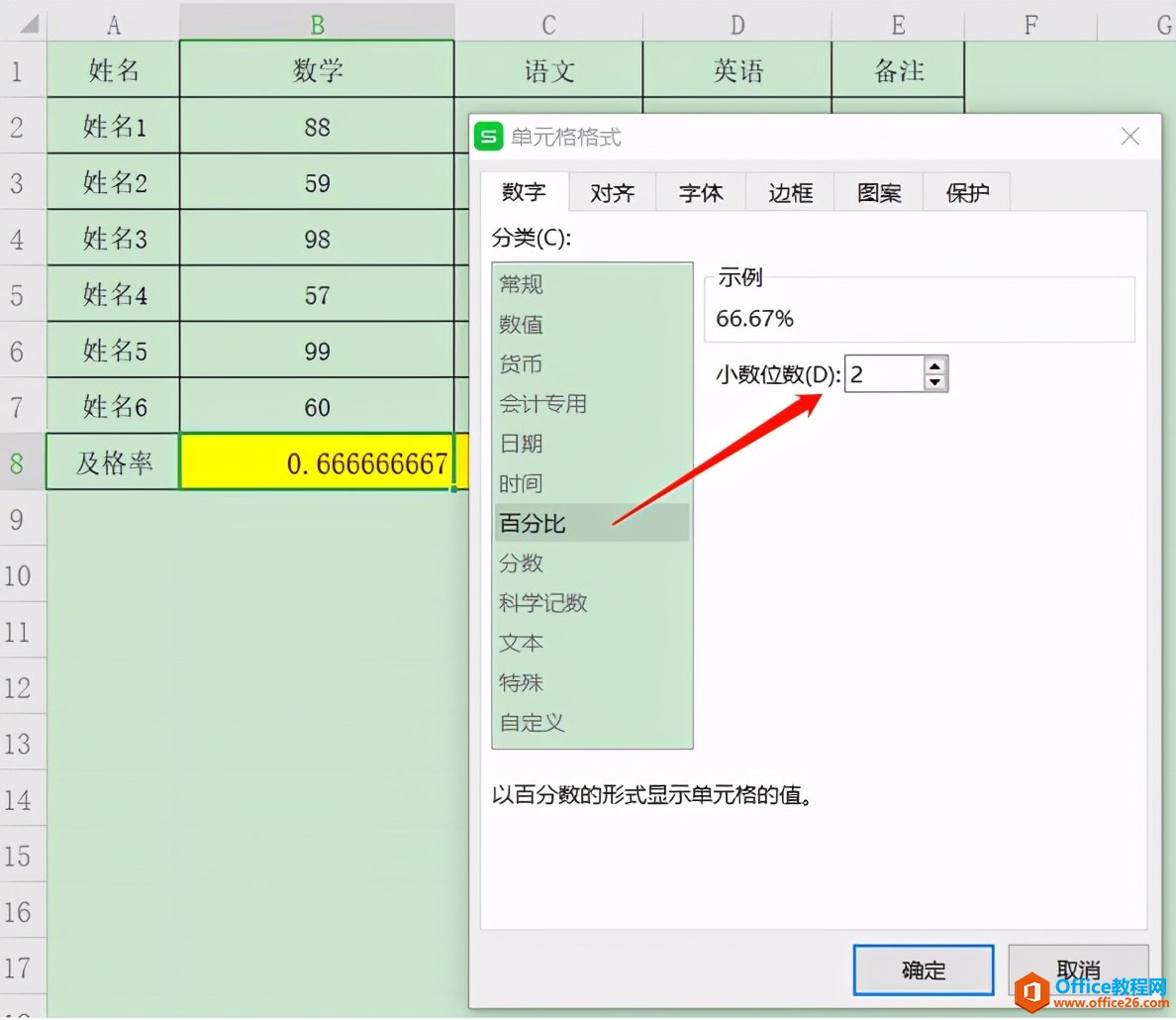Click the 小数位数 input field
This screenshot has height=1020, width=1176.
(x=885, y=373)
